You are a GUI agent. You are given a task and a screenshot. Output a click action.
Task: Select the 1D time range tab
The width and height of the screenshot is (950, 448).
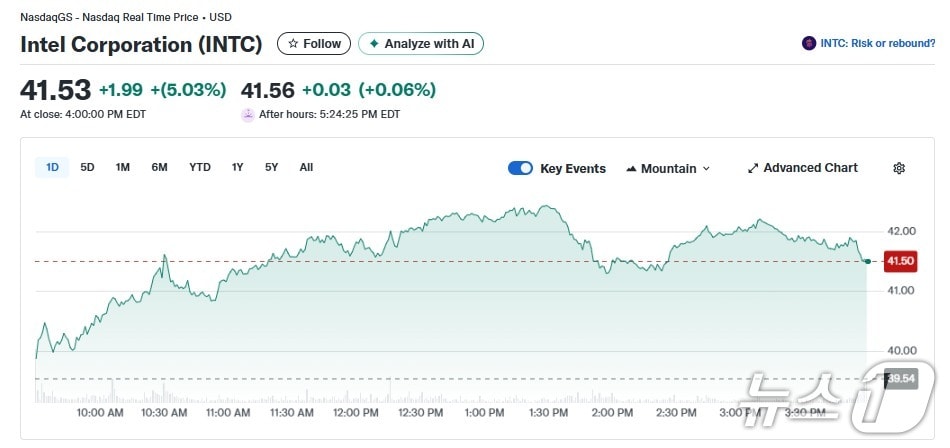pyautogui.click(x=52, y=167)
